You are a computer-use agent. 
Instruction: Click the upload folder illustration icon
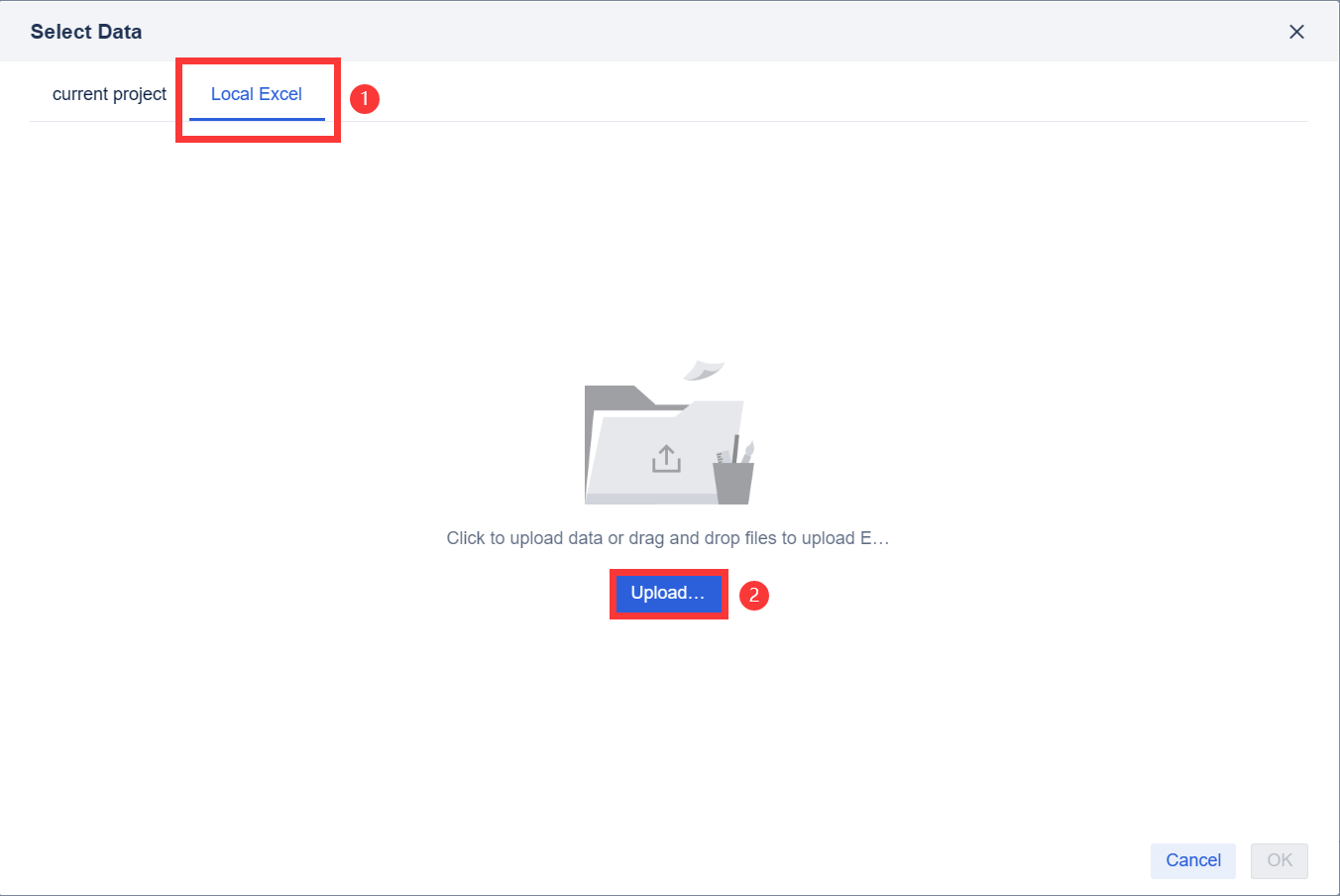pyautogui.click(x=666, y=436)
